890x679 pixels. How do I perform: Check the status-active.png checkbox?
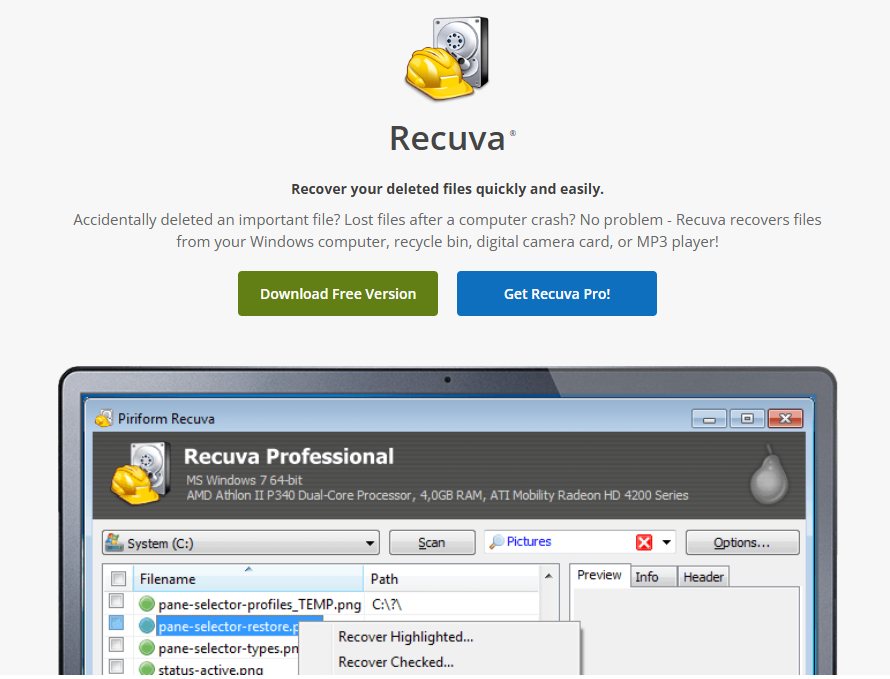click(x=116, y=666)
